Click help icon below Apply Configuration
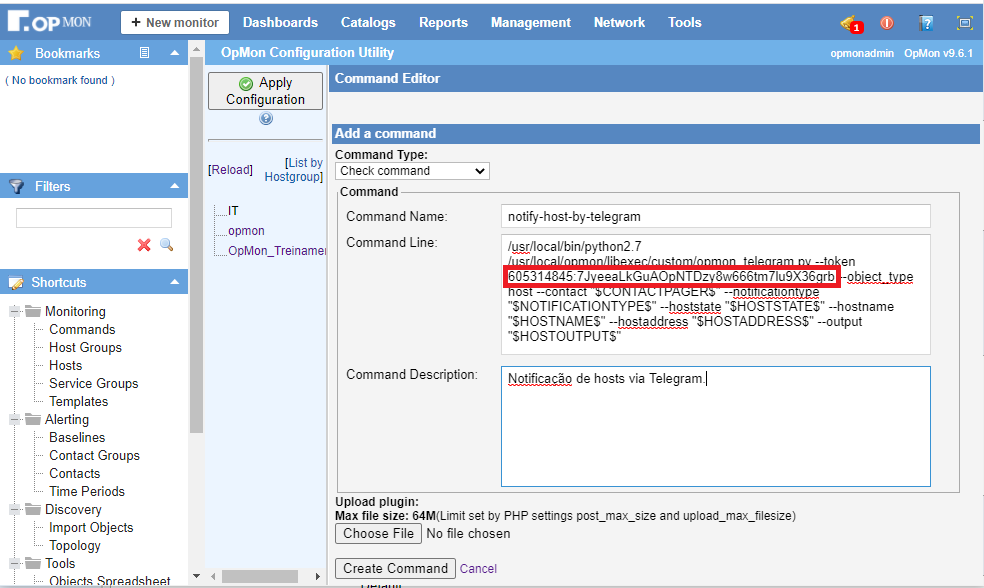Screen dimensions: 984x588 (x=265, y=118)
